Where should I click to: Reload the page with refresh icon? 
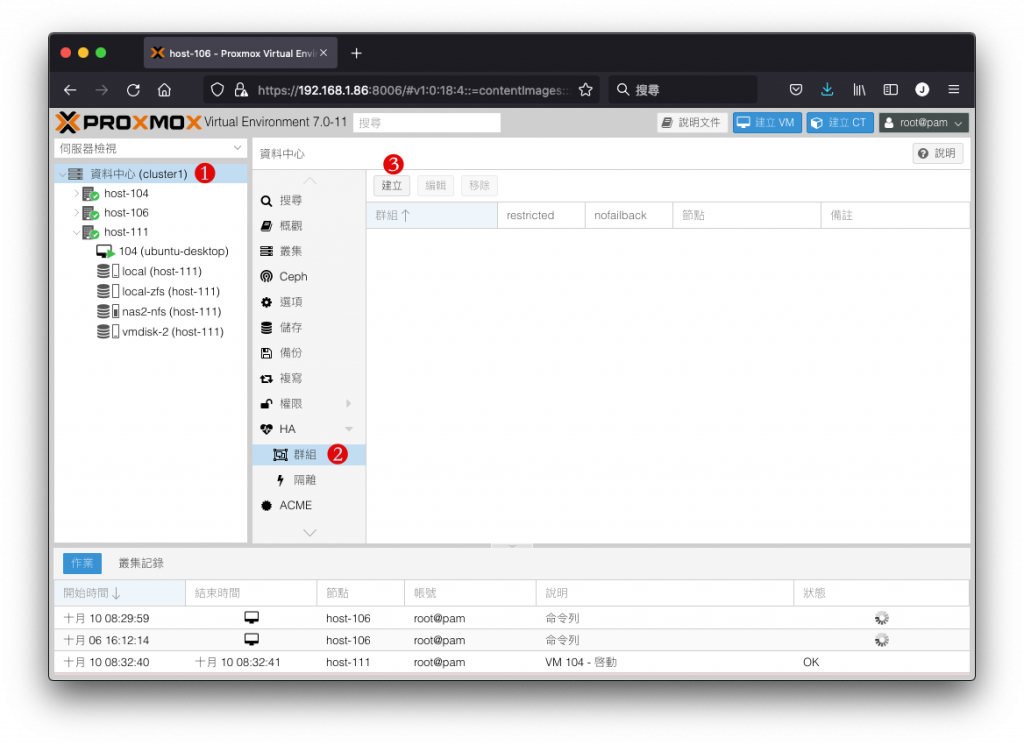[x=133, y=89]
